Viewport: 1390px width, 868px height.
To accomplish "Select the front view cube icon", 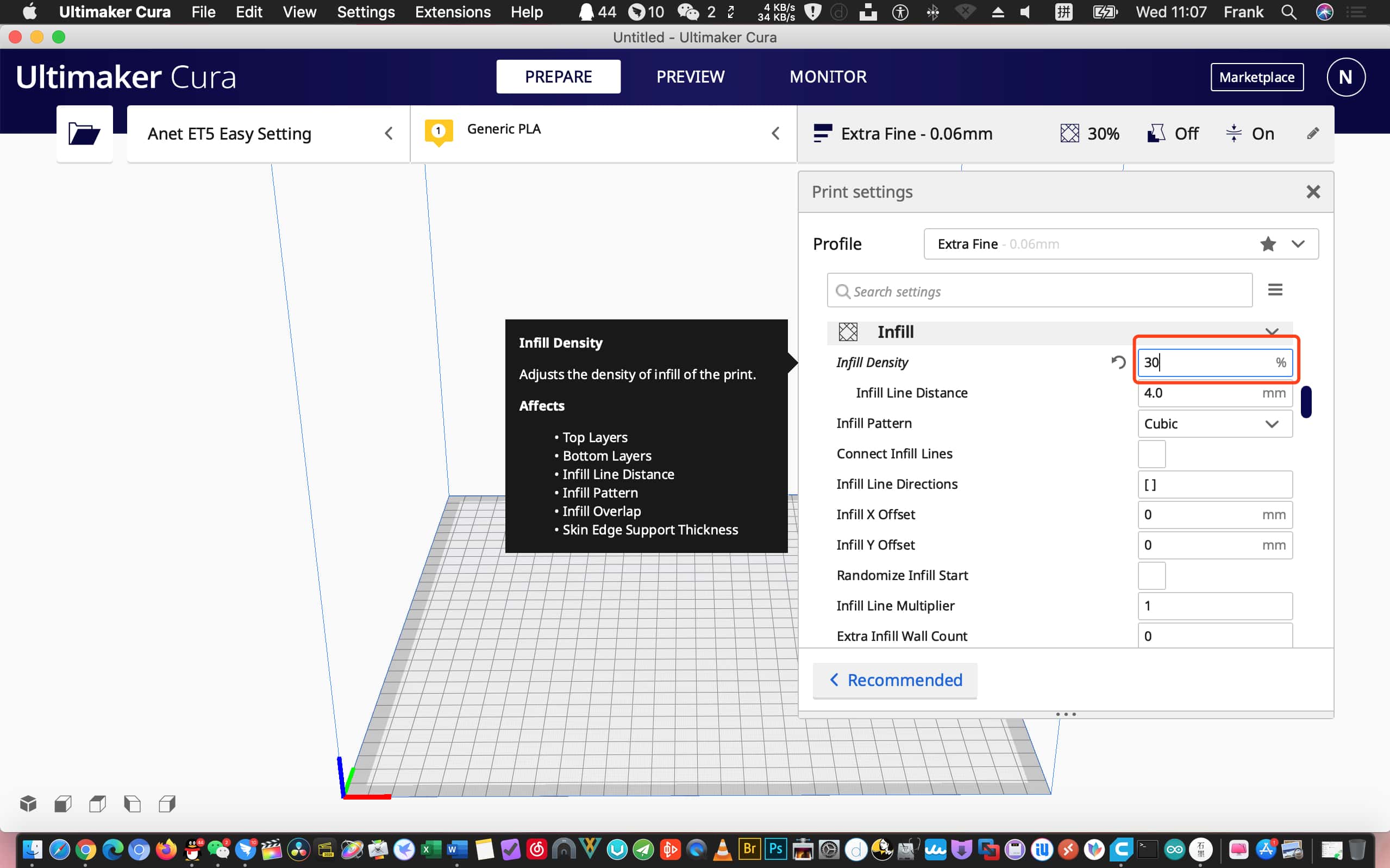I will (63, 804).
